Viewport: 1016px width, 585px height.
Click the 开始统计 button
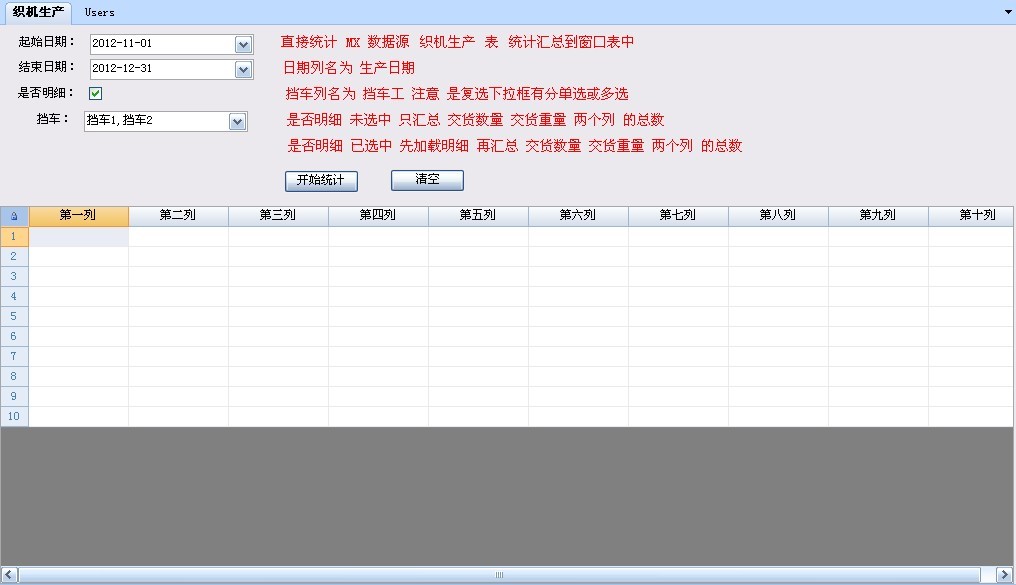[x=321, y=181]
